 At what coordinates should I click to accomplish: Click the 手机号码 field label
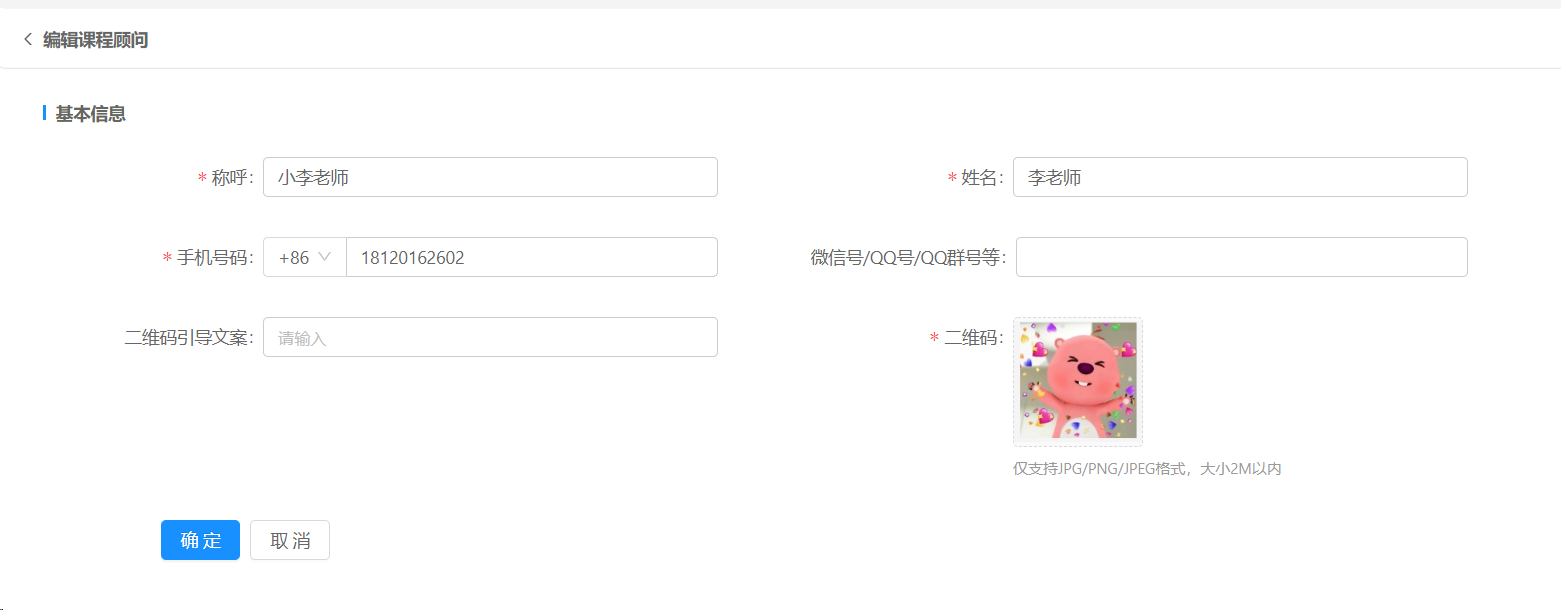point(209,258)
